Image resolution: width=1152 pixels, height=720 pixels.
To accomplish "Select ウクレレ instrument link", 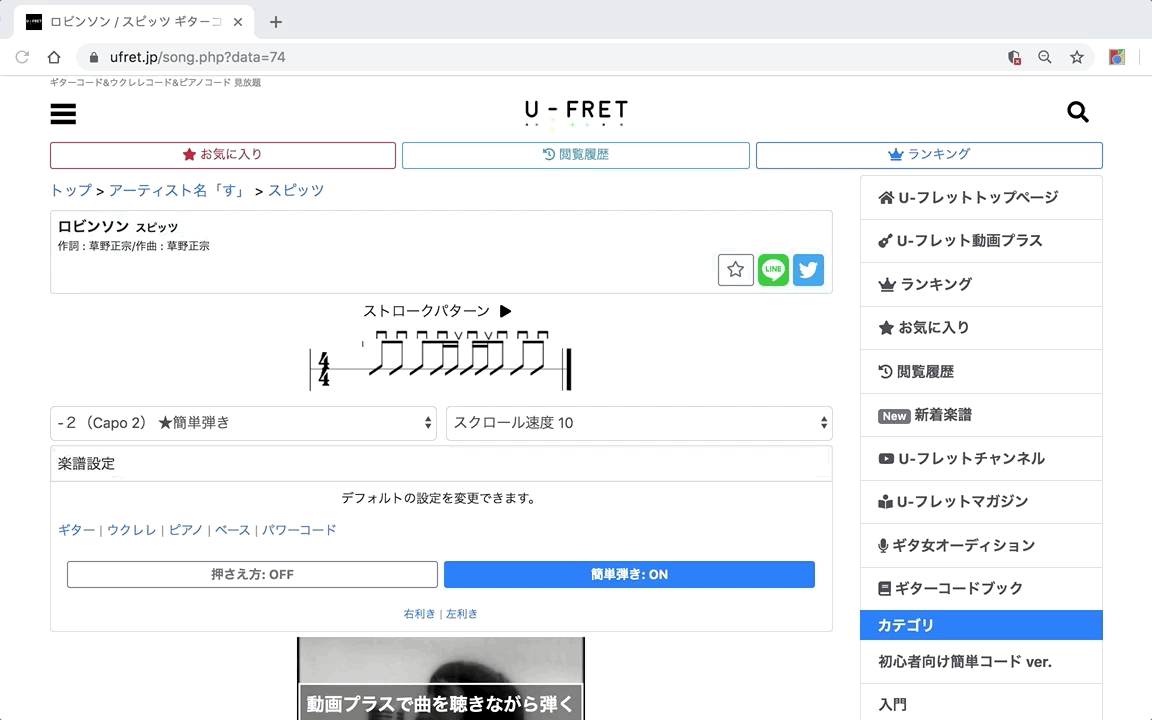I will pyautogui.click(x=132, y=530).
